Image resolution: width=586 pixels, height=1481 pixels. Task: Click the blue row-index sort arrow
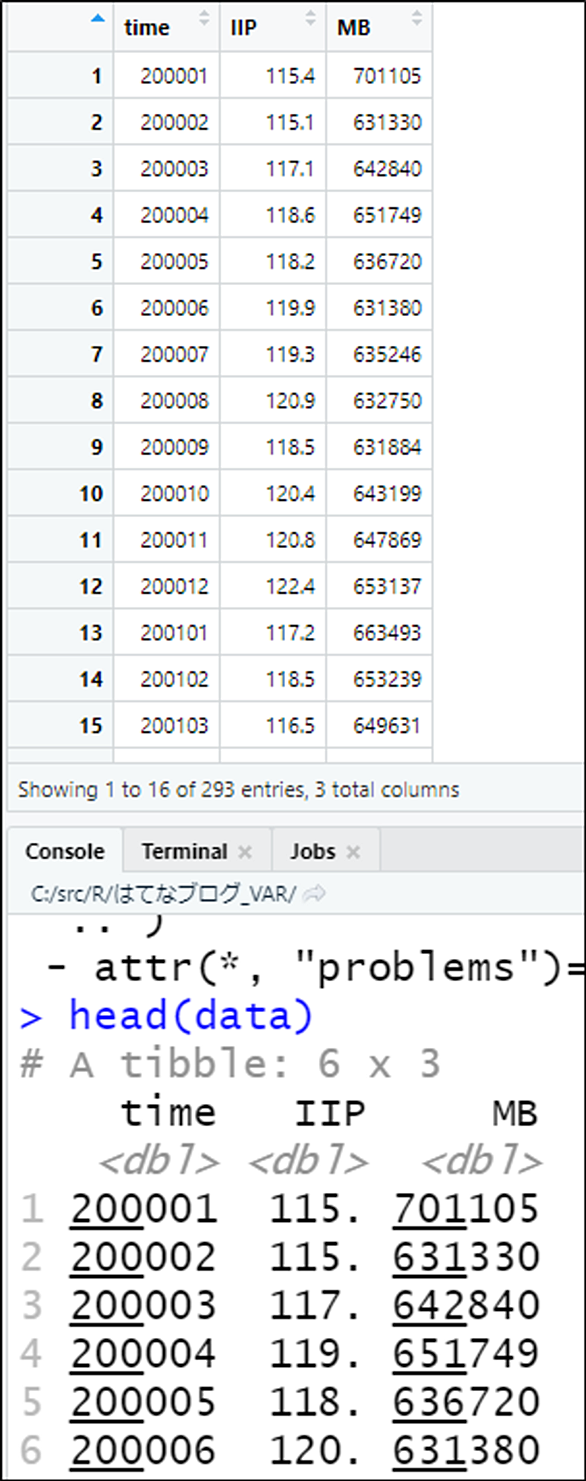97,17
